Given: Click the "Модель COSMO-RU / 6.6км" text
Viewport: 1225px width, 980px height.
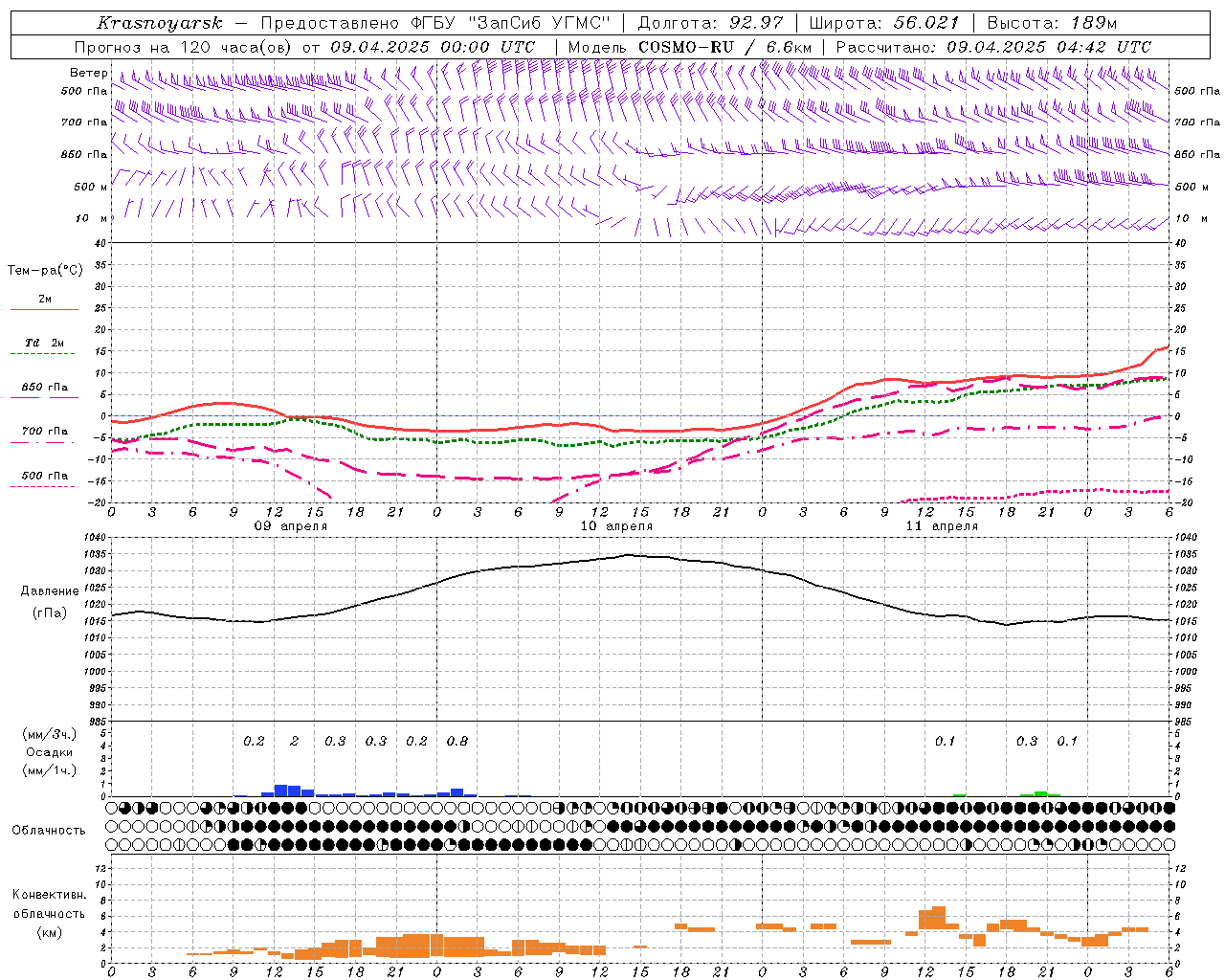Looking at the screenshot, I should tap(690, 47).
